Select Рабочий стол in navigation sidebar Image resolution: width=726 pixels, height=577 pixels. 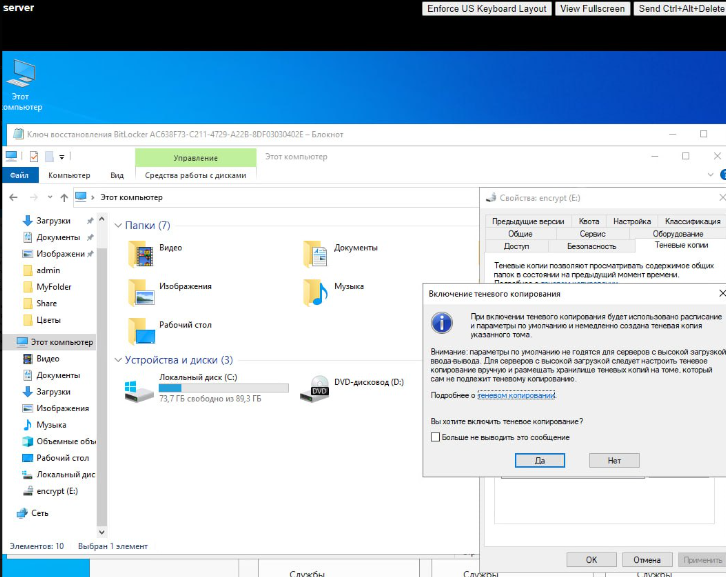[x=63, y=458]
